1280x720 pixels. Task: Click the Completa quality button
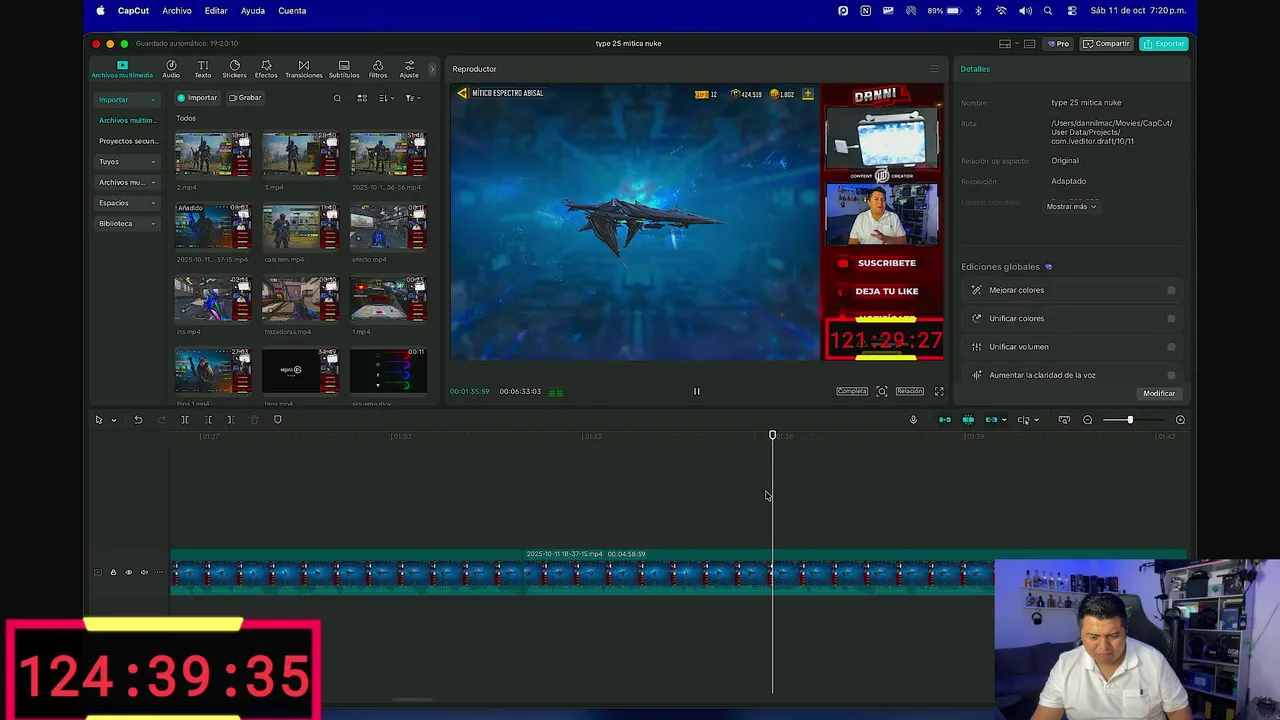[x=852, y=391]
